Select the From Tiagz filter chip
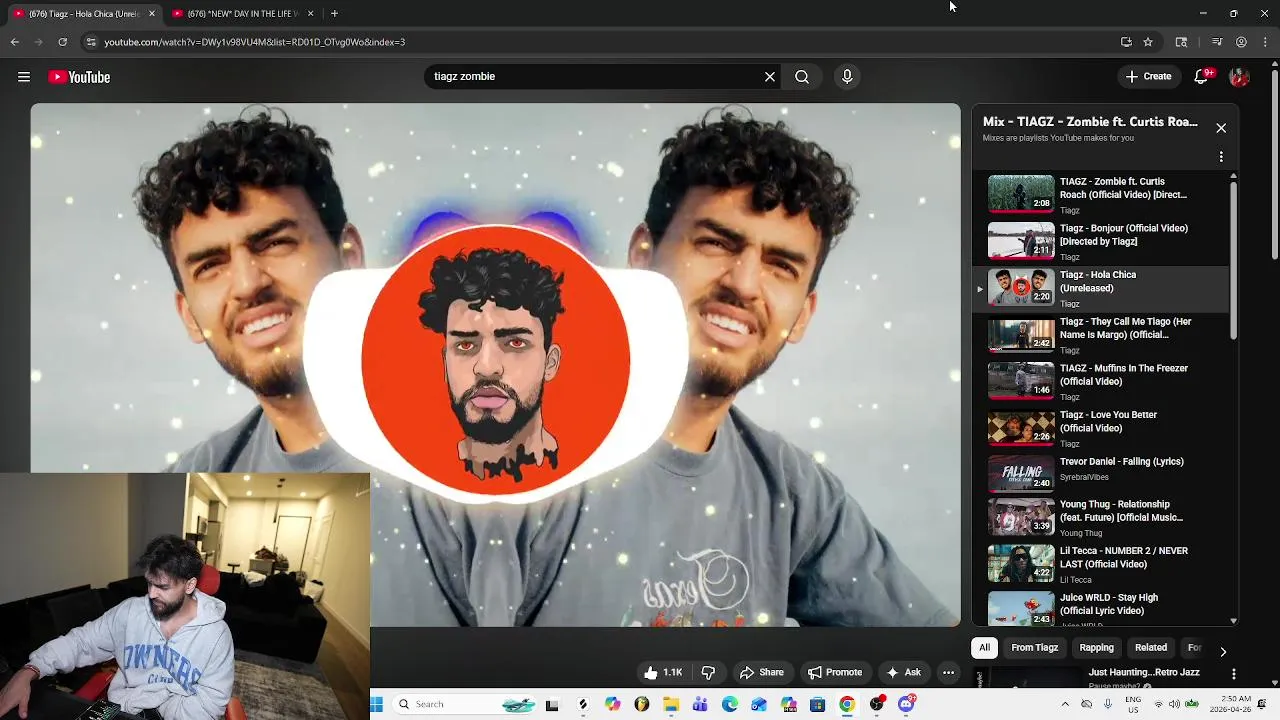This screenshot has width=1280, height=720. 1034,647
